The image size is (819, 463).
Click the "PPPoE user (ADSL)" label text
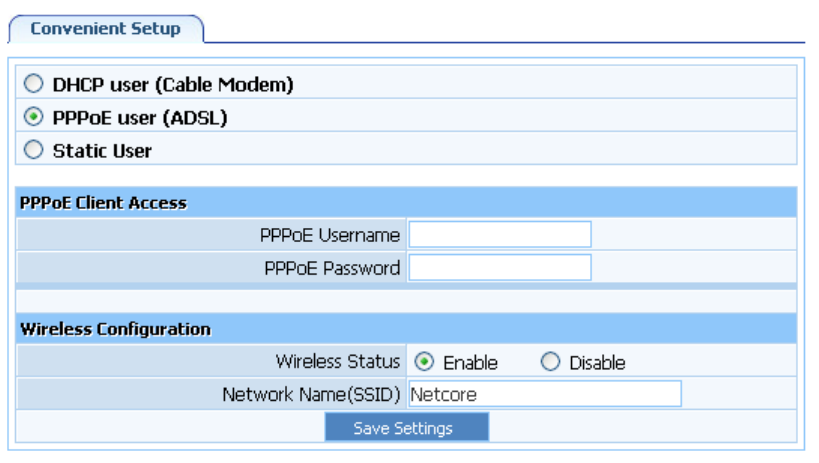tap(140, 118)
